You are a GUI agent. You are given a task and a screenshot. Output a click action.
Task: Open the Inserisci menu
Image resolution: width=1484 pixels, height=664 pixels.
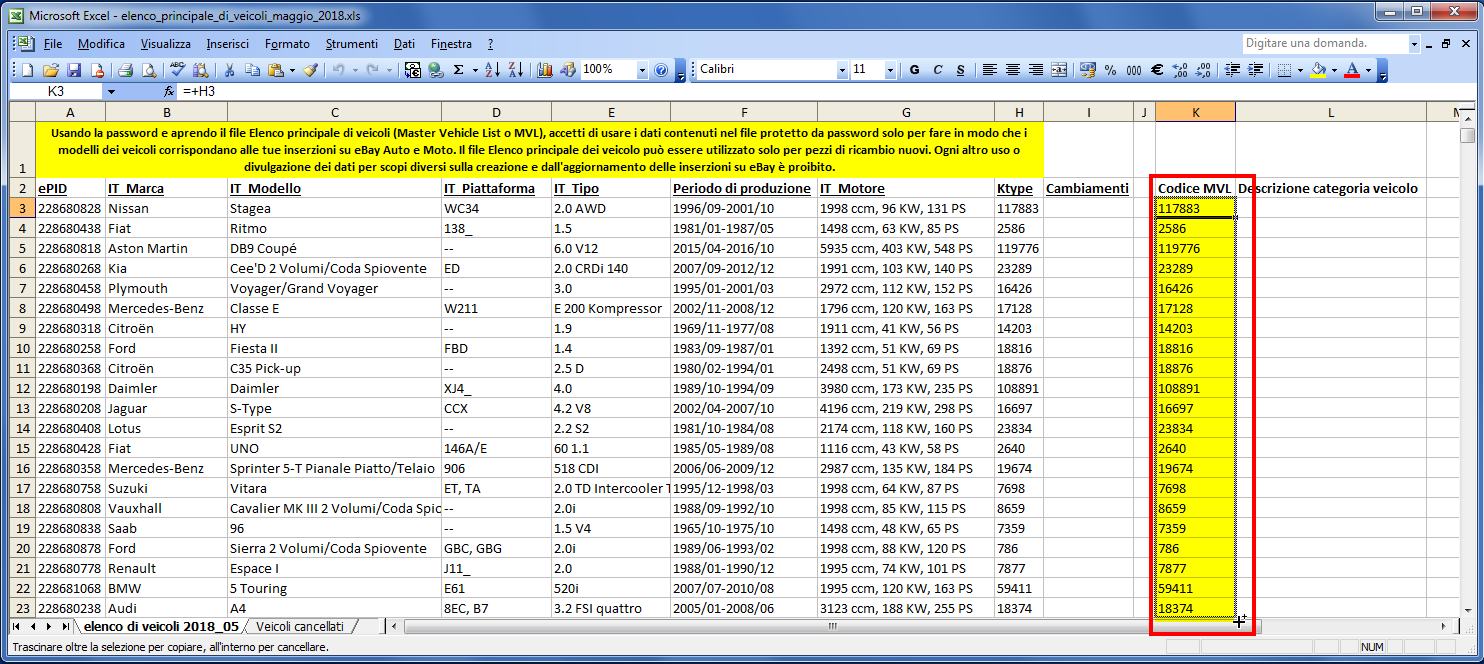pos(228,44)
